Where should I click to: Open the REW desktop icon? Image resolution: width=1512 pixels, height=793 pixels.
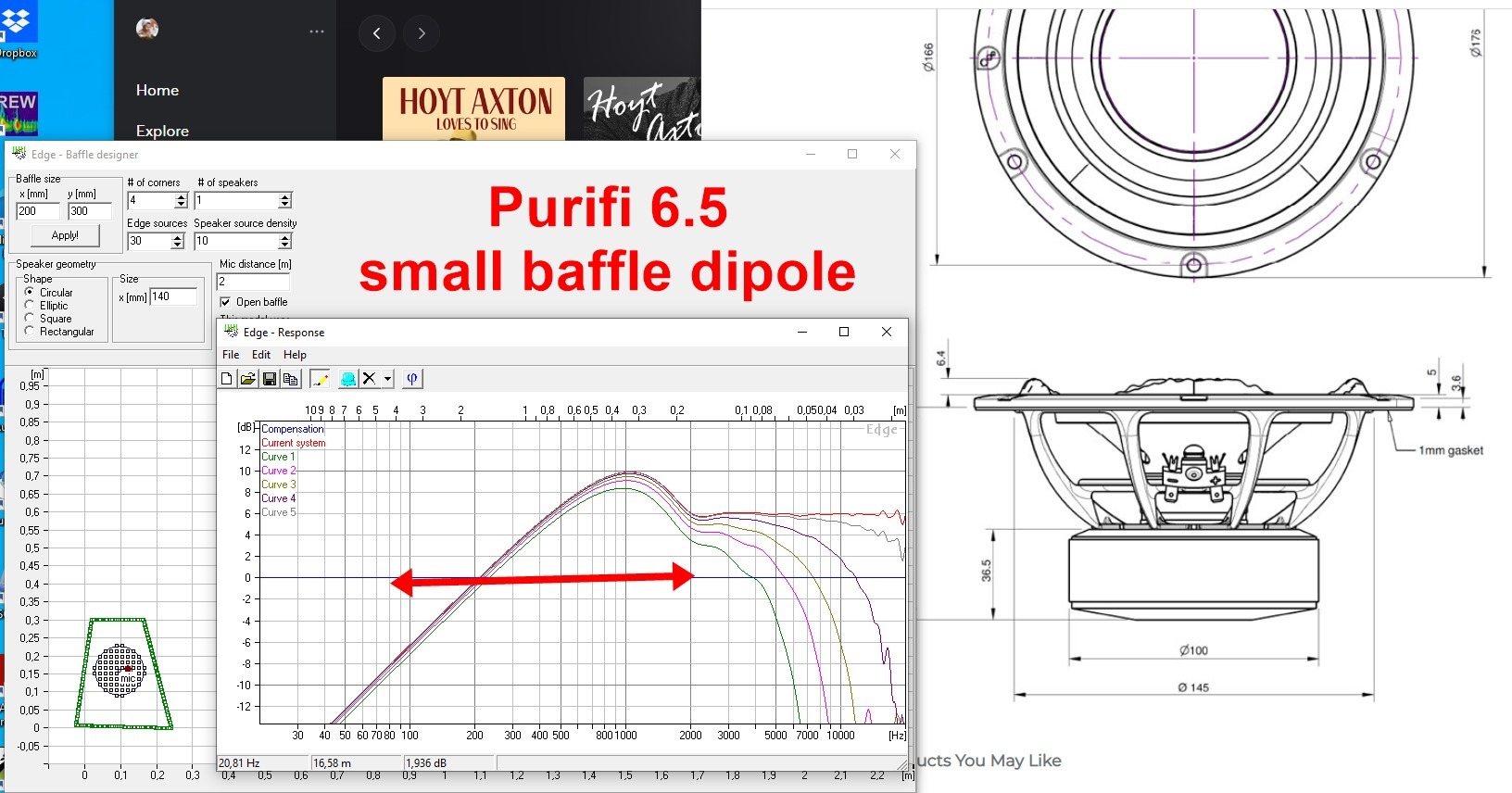(x=18, y=113)
